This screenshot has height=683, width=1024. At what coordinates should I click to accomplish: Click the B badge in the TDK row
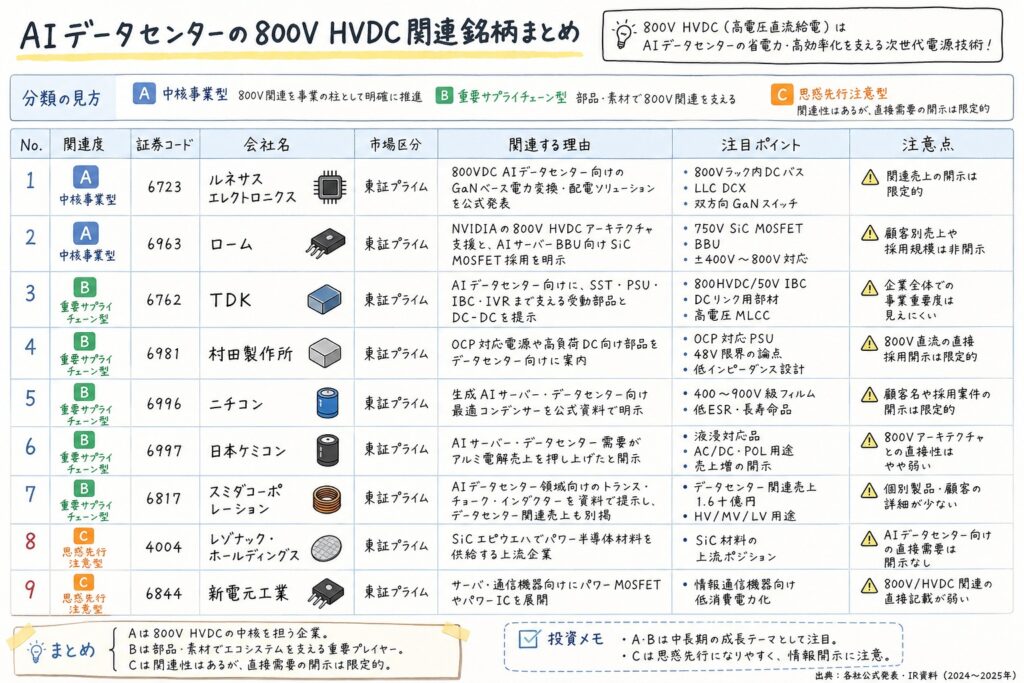pos(85,287)
